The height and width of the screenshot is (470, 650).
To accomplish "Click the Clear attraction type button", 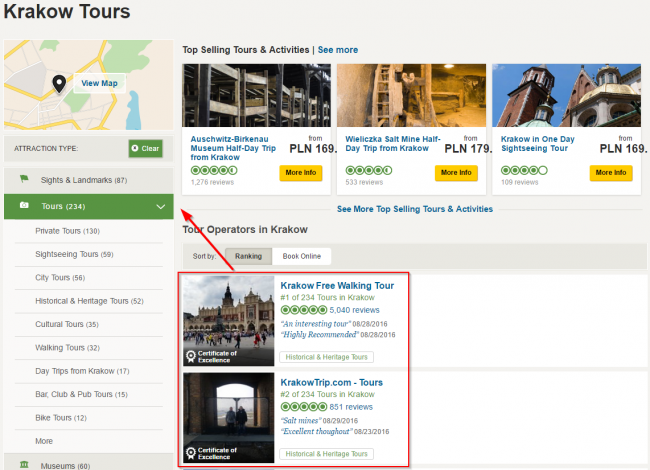I will tap(146, 148).
